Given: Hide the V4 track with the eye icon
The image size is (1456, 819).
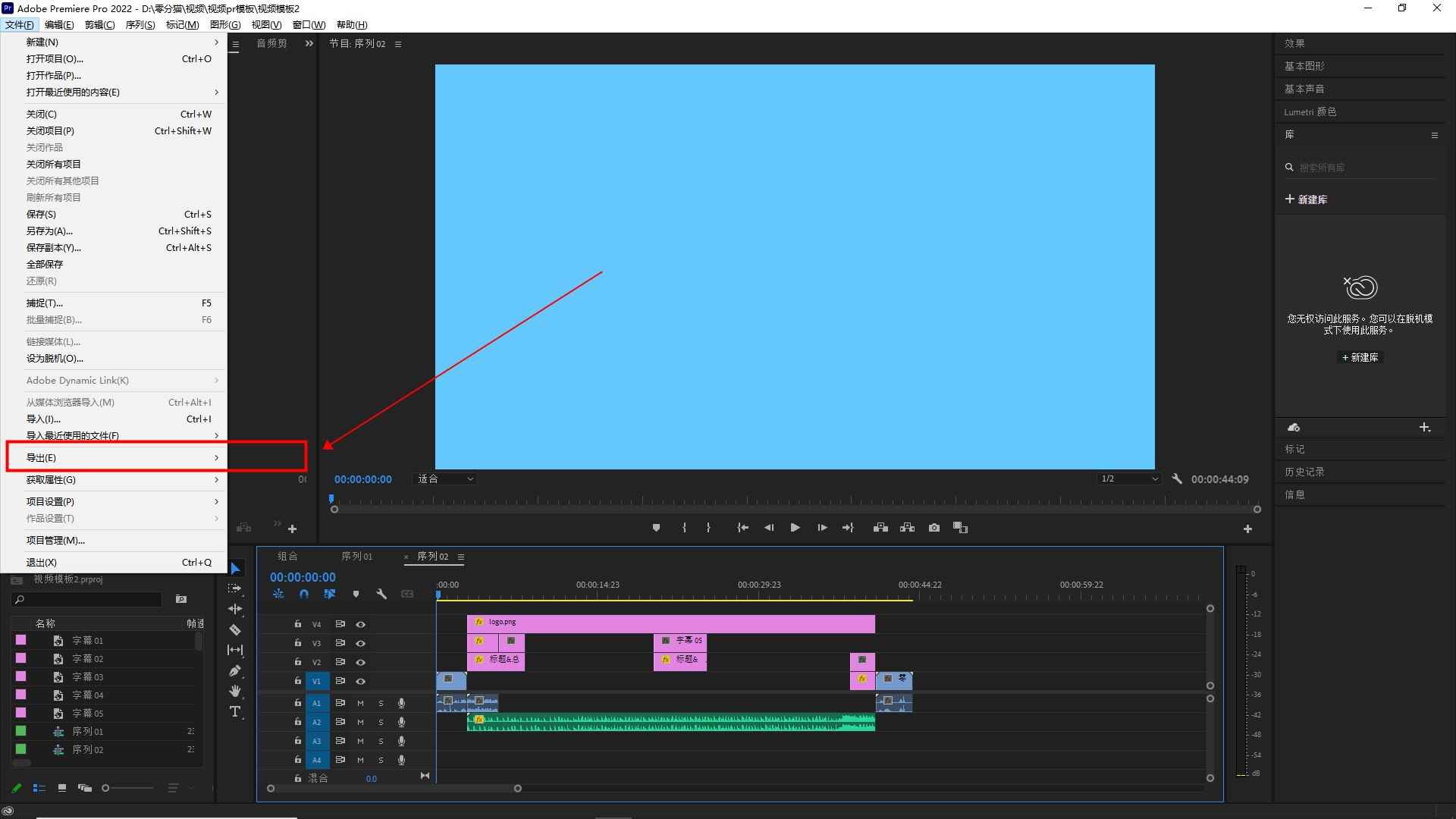Looking at the screenshot, I should [361, 624].
